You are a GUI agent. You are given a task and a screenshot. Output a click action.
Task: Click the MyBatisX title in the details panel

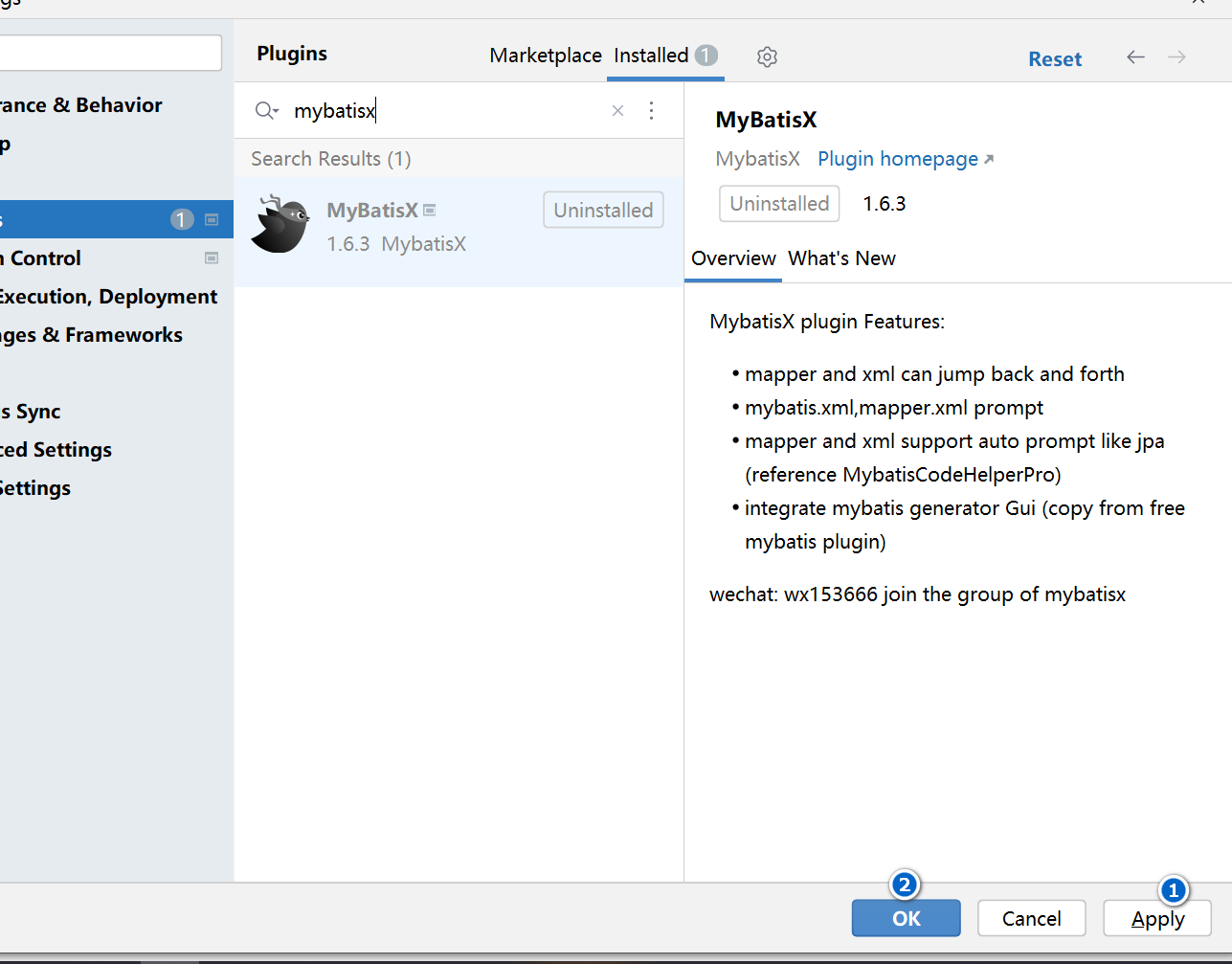[766, 120]
